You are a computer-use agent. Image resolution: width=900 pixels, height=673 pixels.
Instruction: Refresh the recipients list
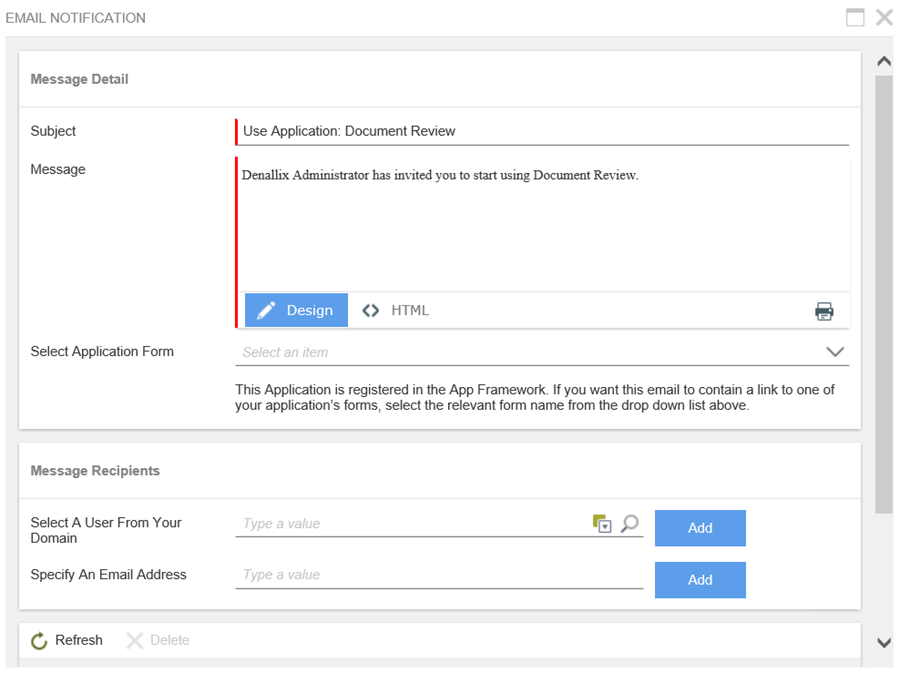point(67,640)
